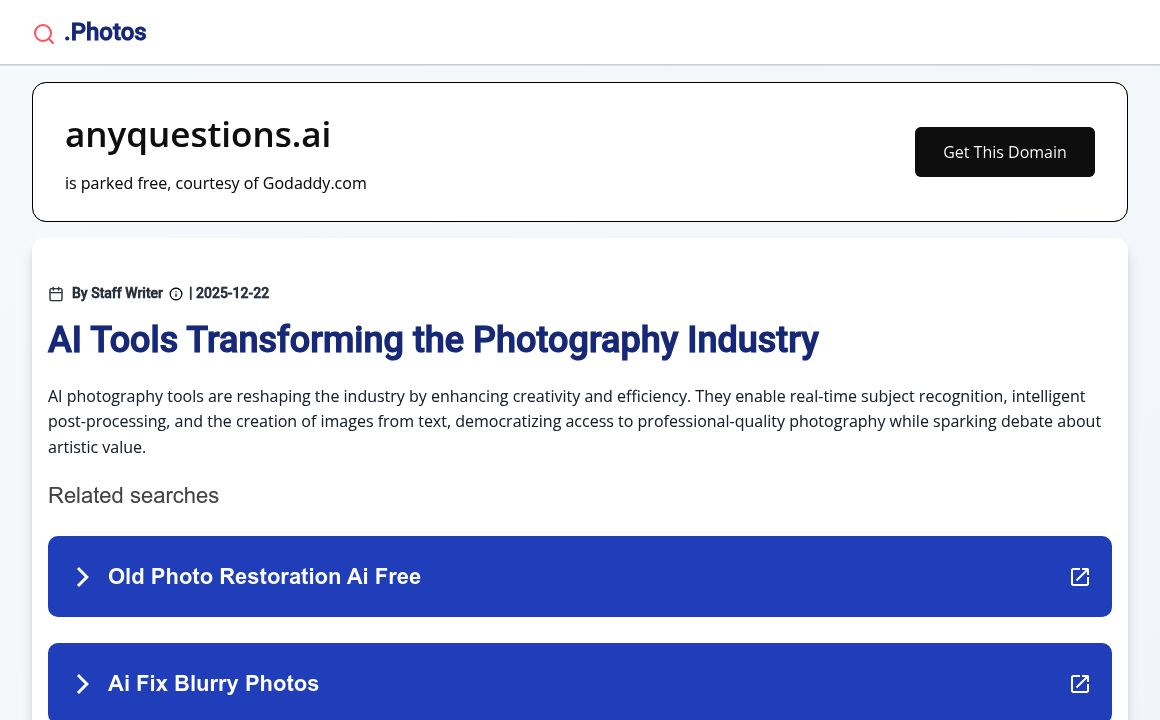Open the AI Tools Transforming Photography article title
The height and width of the screenshot is (720, 1160).
[x=433, y=340]
